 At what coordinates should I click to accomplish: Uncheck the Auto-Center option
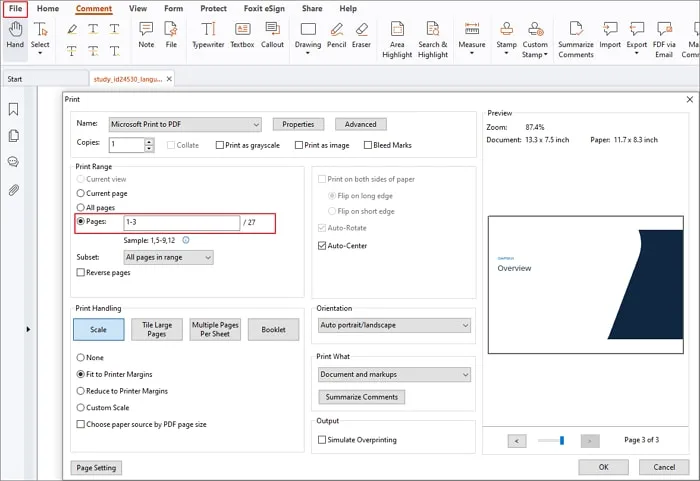click(x=321, y=245)
